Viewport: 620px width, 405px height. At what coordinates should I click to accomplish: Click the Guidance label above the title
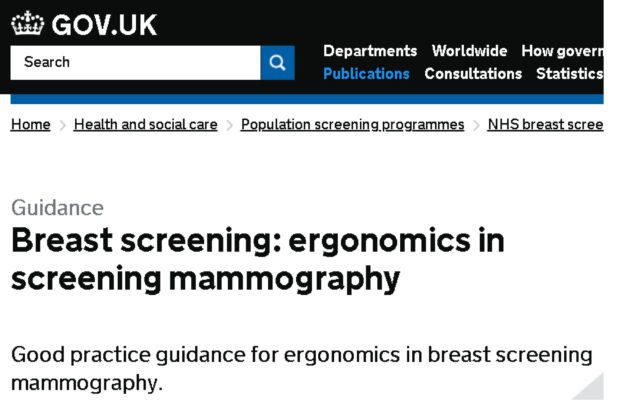click(57, 208)
